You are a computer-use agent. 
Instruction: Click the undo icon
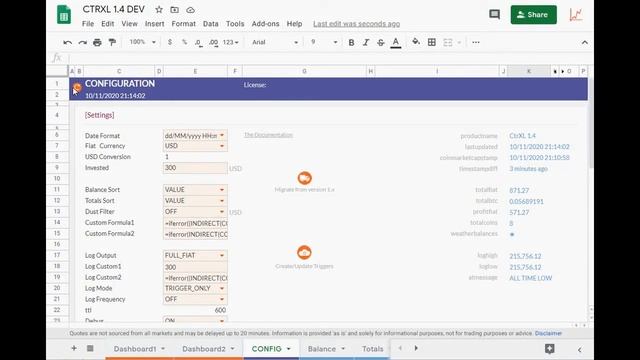[x=68, y=42]
